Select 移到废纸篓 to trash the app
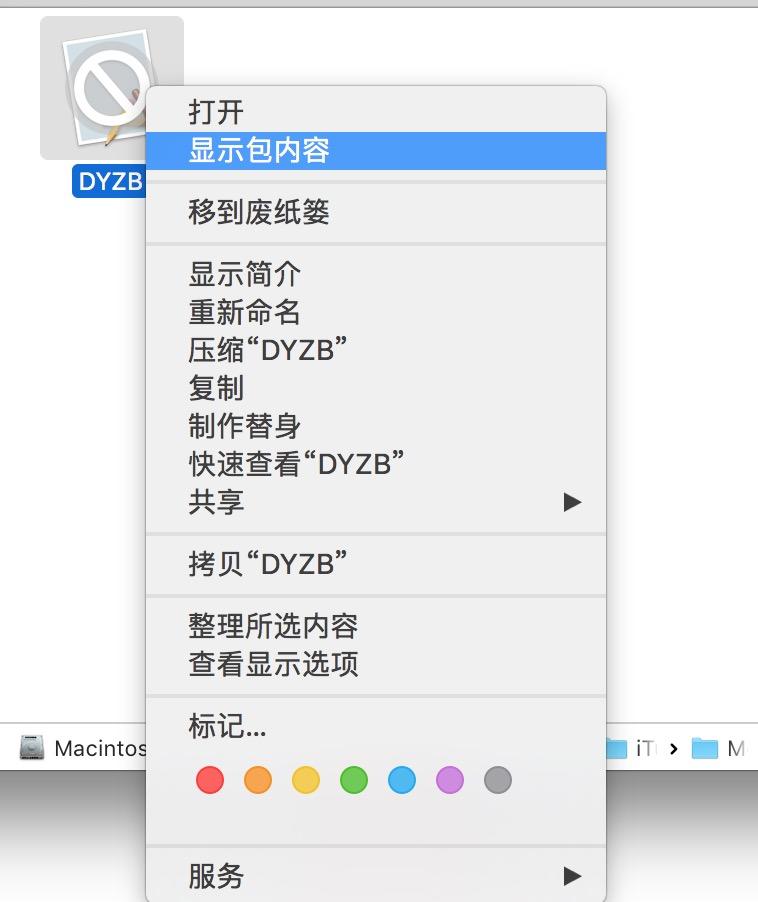The image size is (758, 902). pos(259,212)
